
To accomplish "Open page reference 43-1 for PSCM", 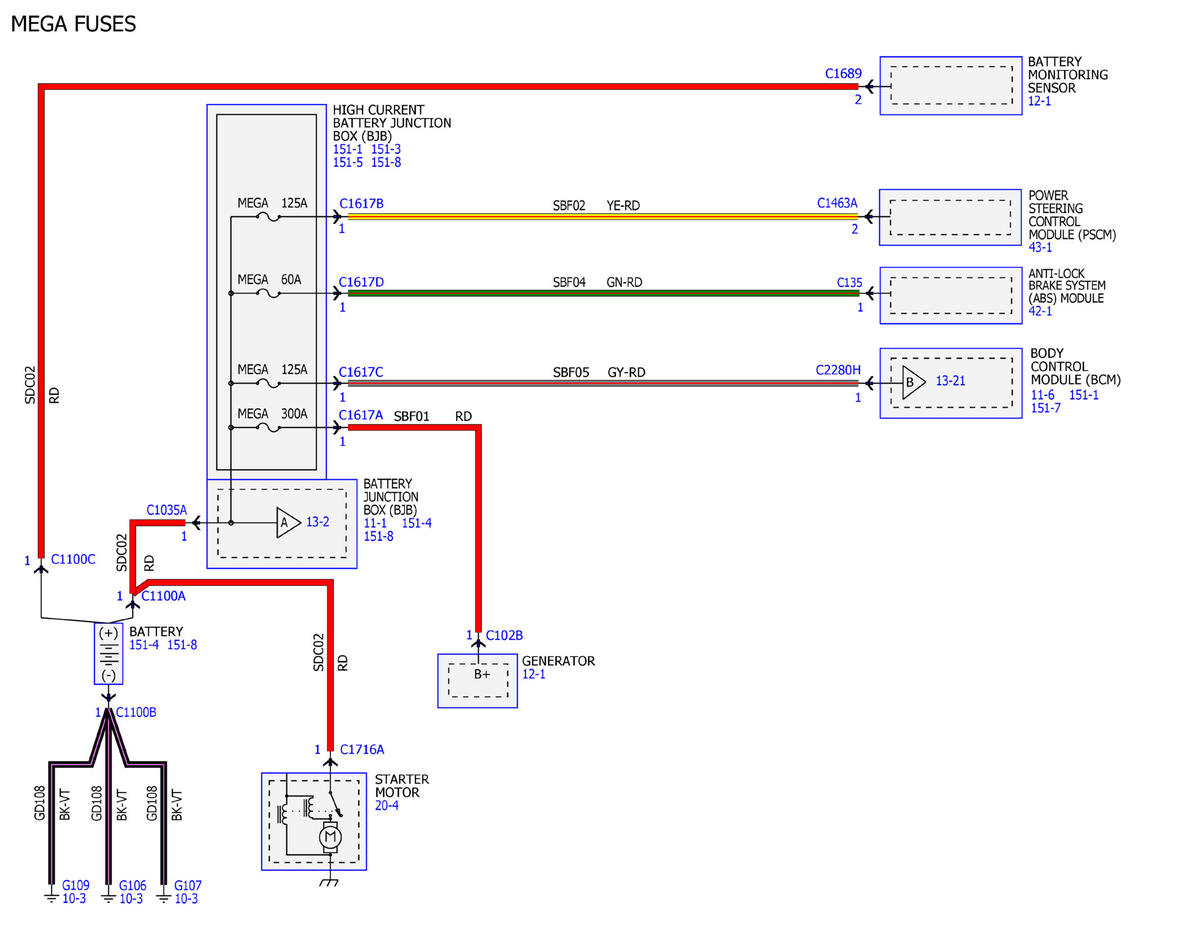I will [x=1041, y=248].
